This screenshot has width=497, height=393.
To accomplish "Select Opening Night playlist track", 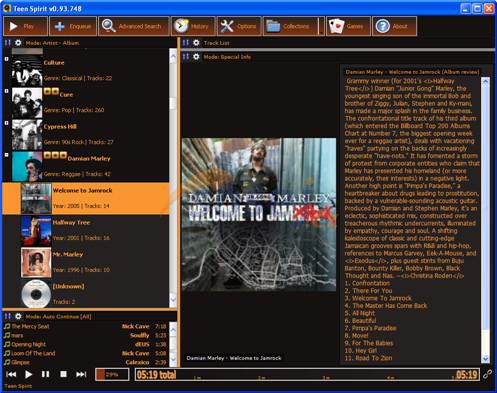I will pyautogui.click(x=85, y=344).
